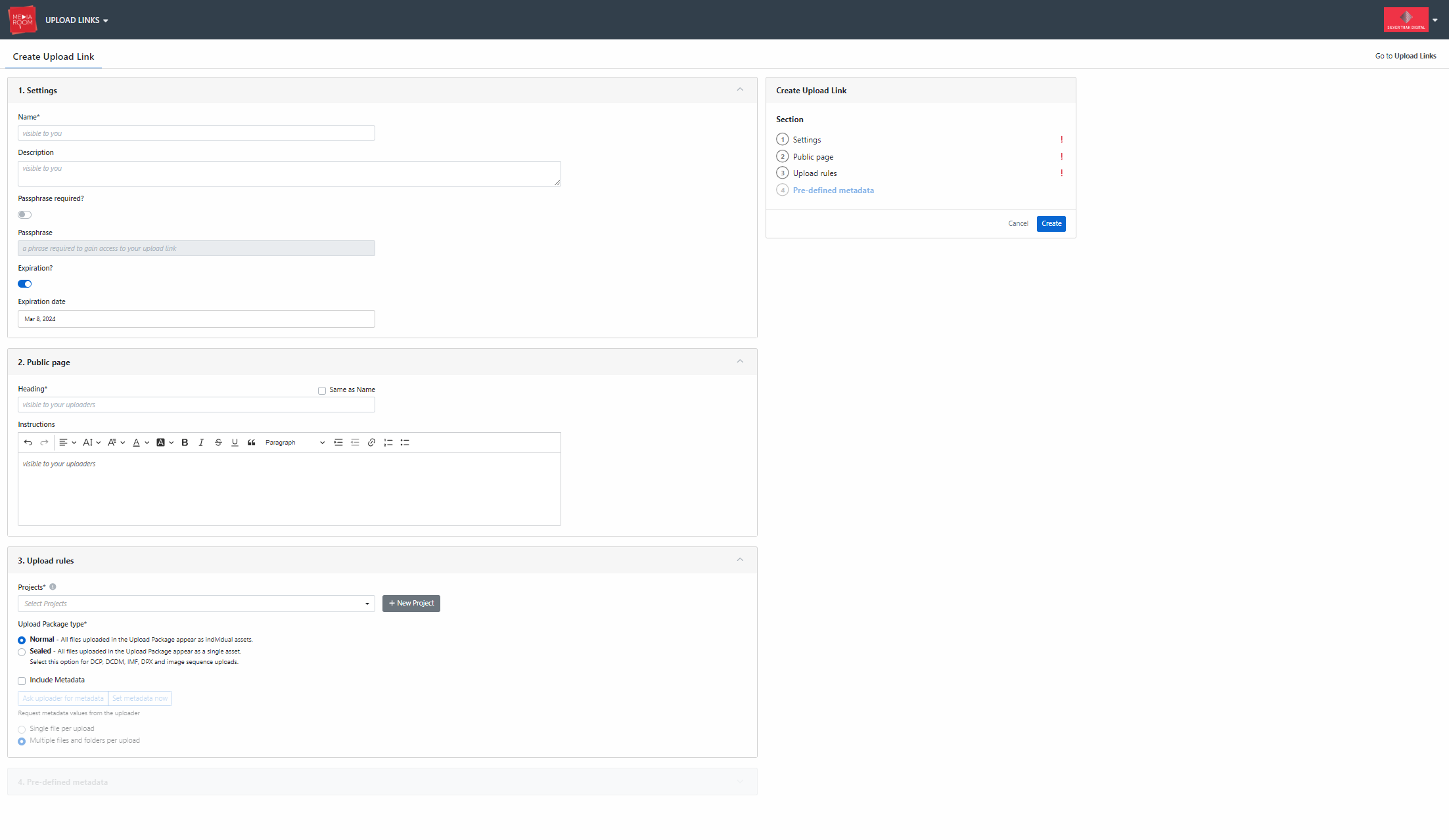Open the font background color picker
Screen dimensions: 1449x840
(164, 443)
